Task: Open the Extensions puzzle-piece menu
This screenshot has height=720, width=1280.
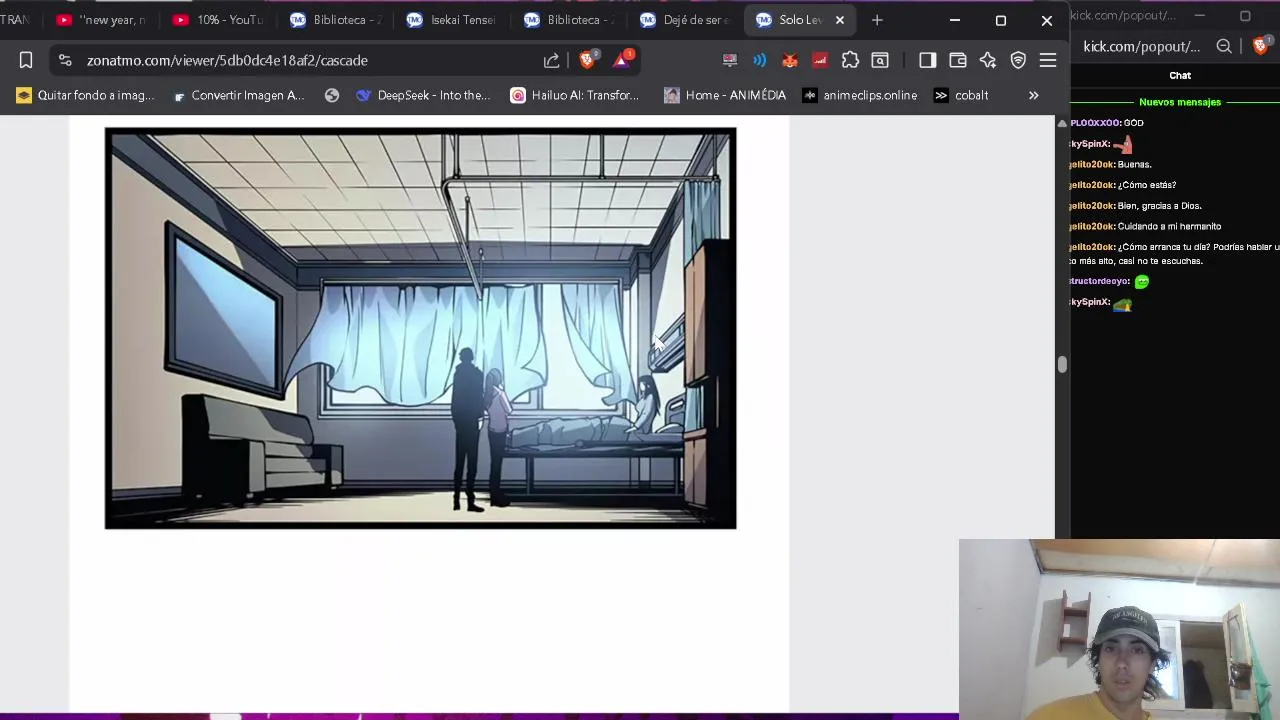Action: click(x=850, y=61)
